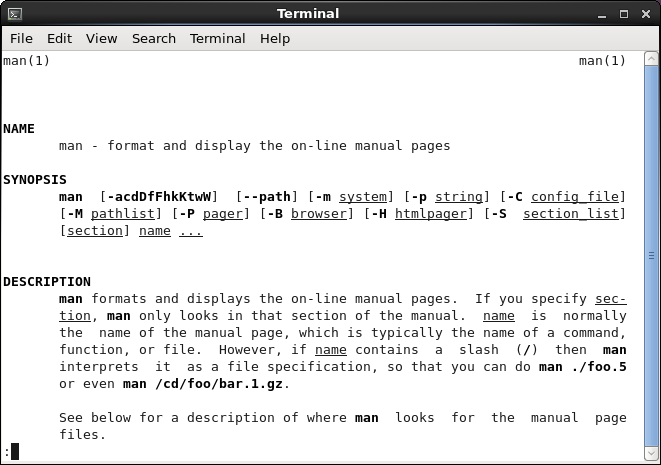Screen dimensions: 661x465
Task: Click the terminal icon in title bar
Action: pos(15,14)
